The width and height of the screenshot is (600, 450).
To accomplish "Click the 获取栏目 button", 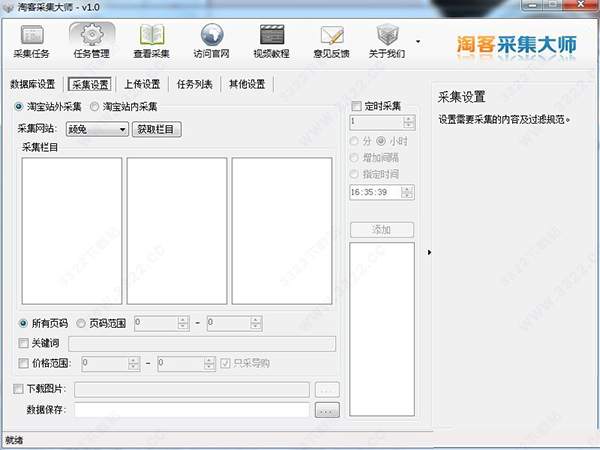I will [157, 129].
